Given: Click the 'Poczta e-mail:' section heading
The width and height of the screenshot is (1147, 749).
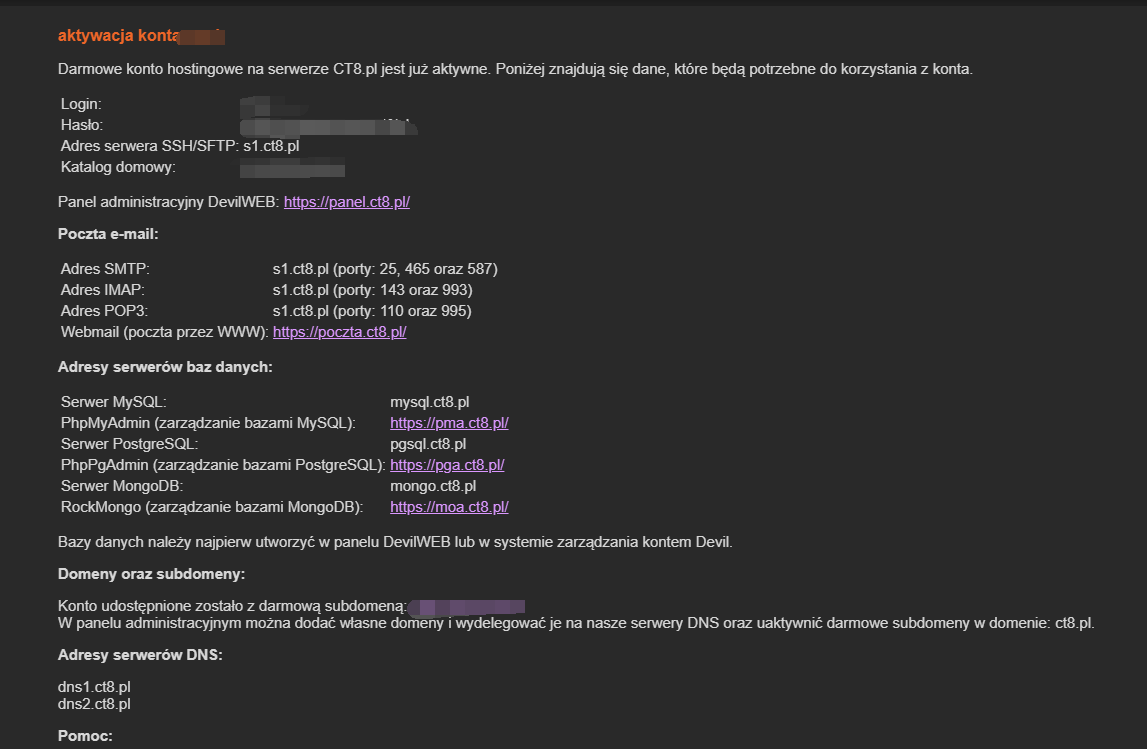Looking at the screenshot, I should [x=108, y=234].
